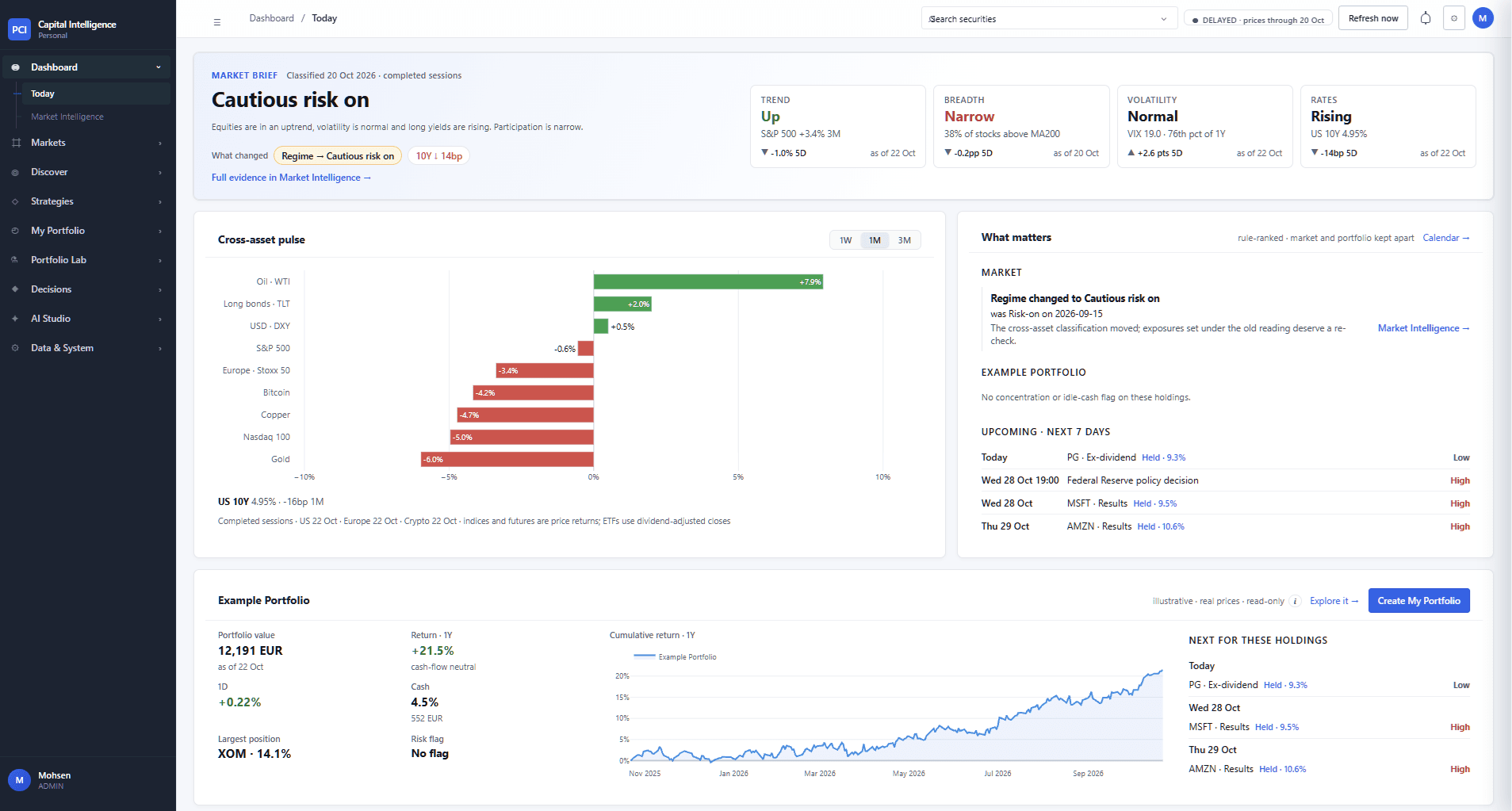Click the Decisions sidebar icon
Screen dimensions: 1512x811
(15, 289)
